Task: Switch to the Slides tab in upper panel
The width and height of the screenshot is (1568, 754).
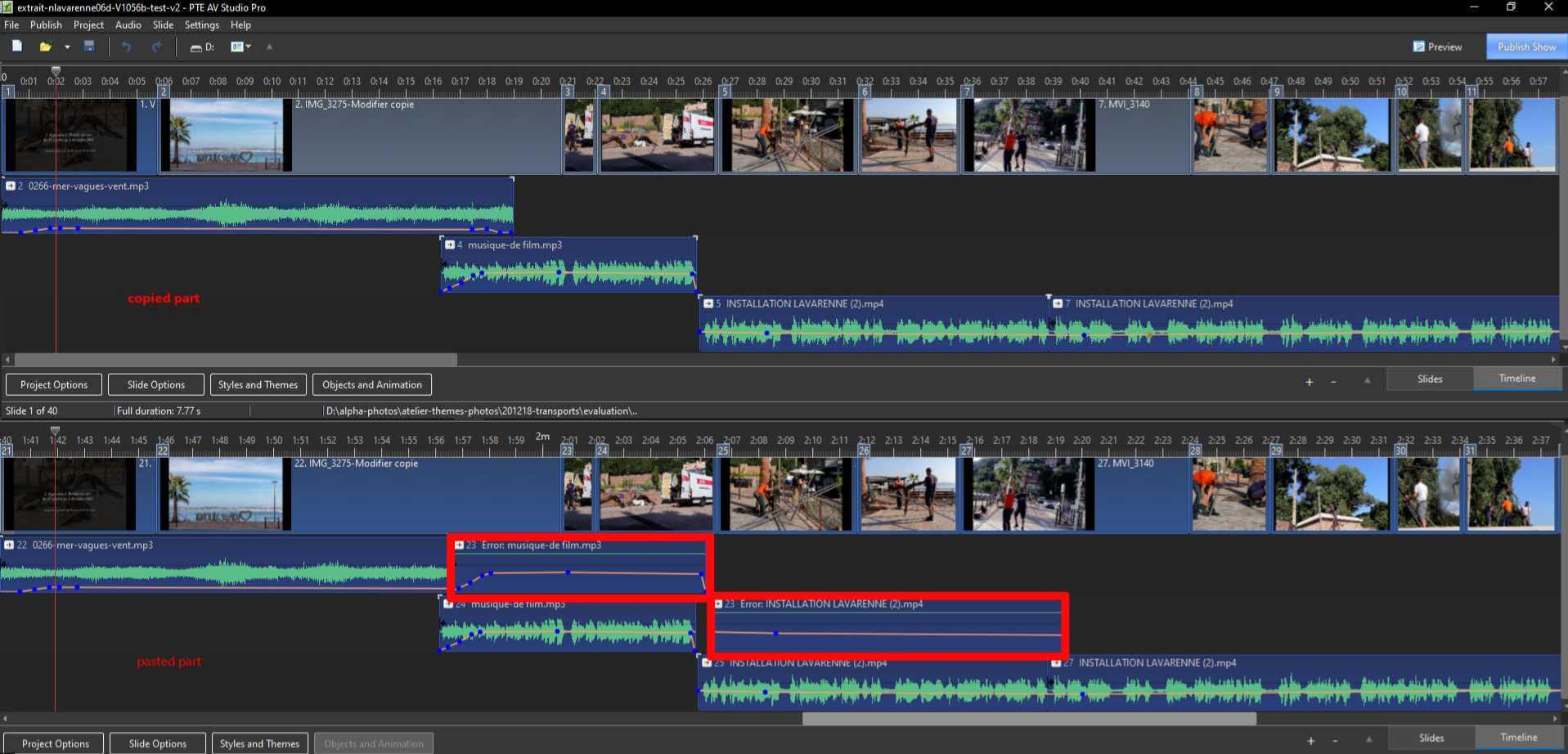Action: pyautogui.click(x=1429, y=379)
